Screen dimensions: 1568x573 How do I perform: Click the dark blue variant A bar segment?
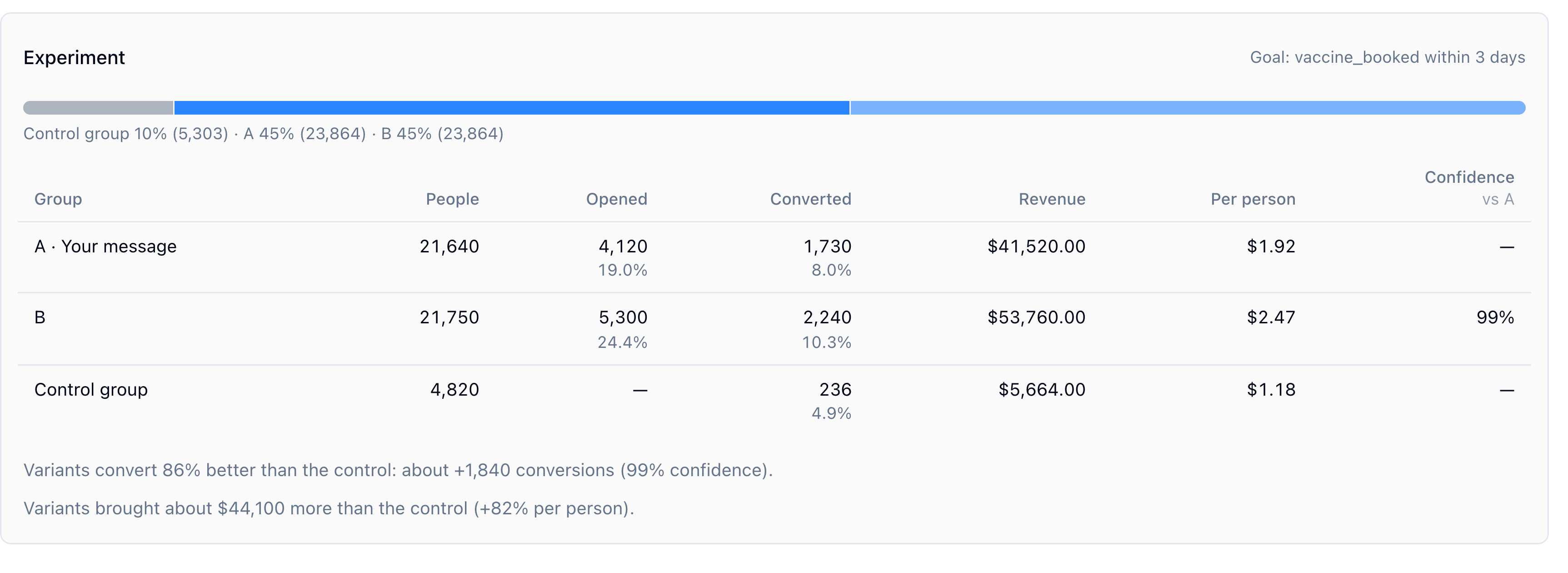[511, 108]
